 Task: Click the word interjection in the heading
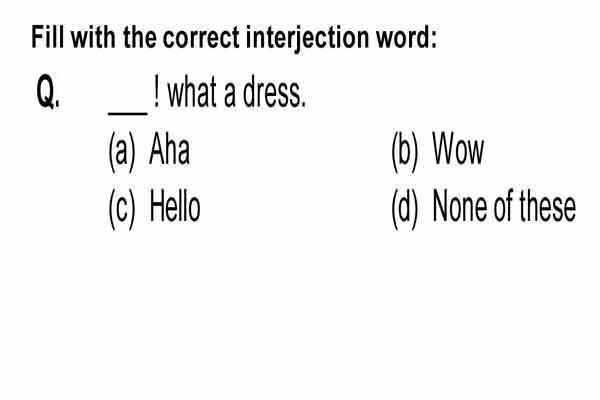308,38
